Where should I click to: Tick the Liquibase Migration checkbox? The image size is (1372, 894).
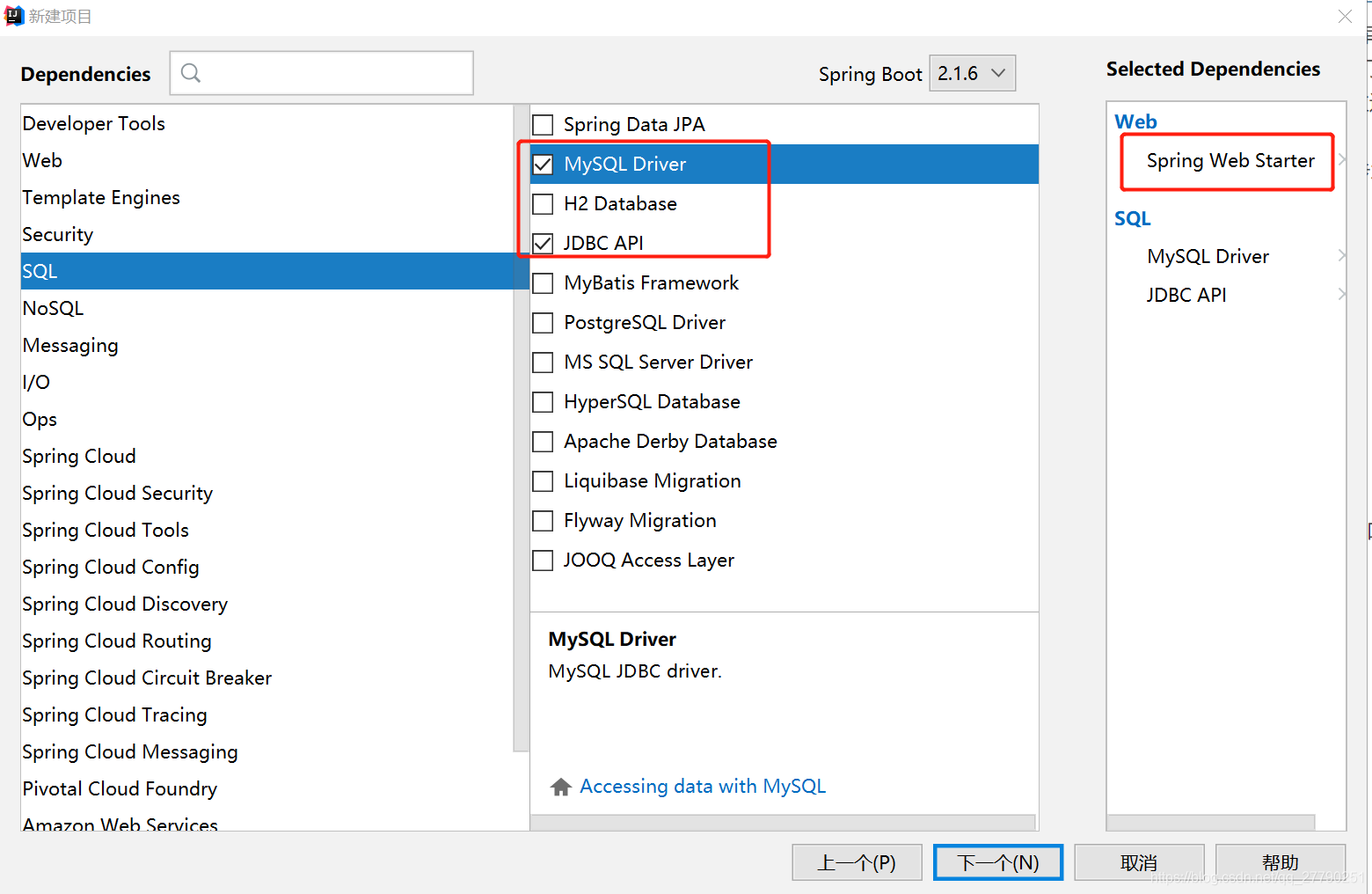point(544,481)
